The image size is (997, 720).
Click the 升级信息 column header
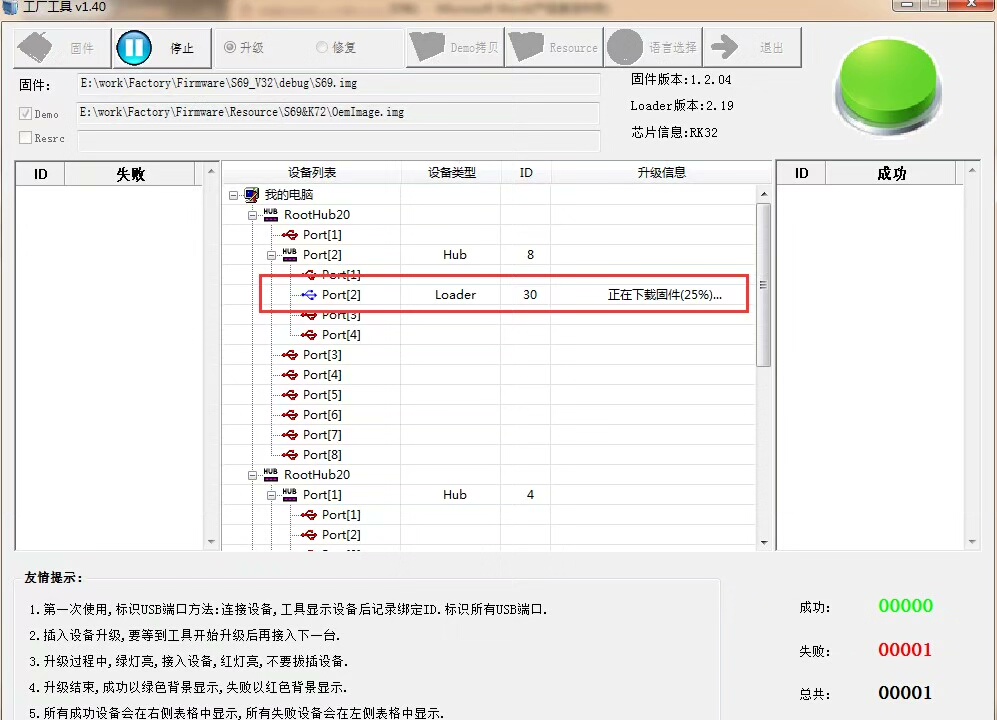[x=661, y=172]
